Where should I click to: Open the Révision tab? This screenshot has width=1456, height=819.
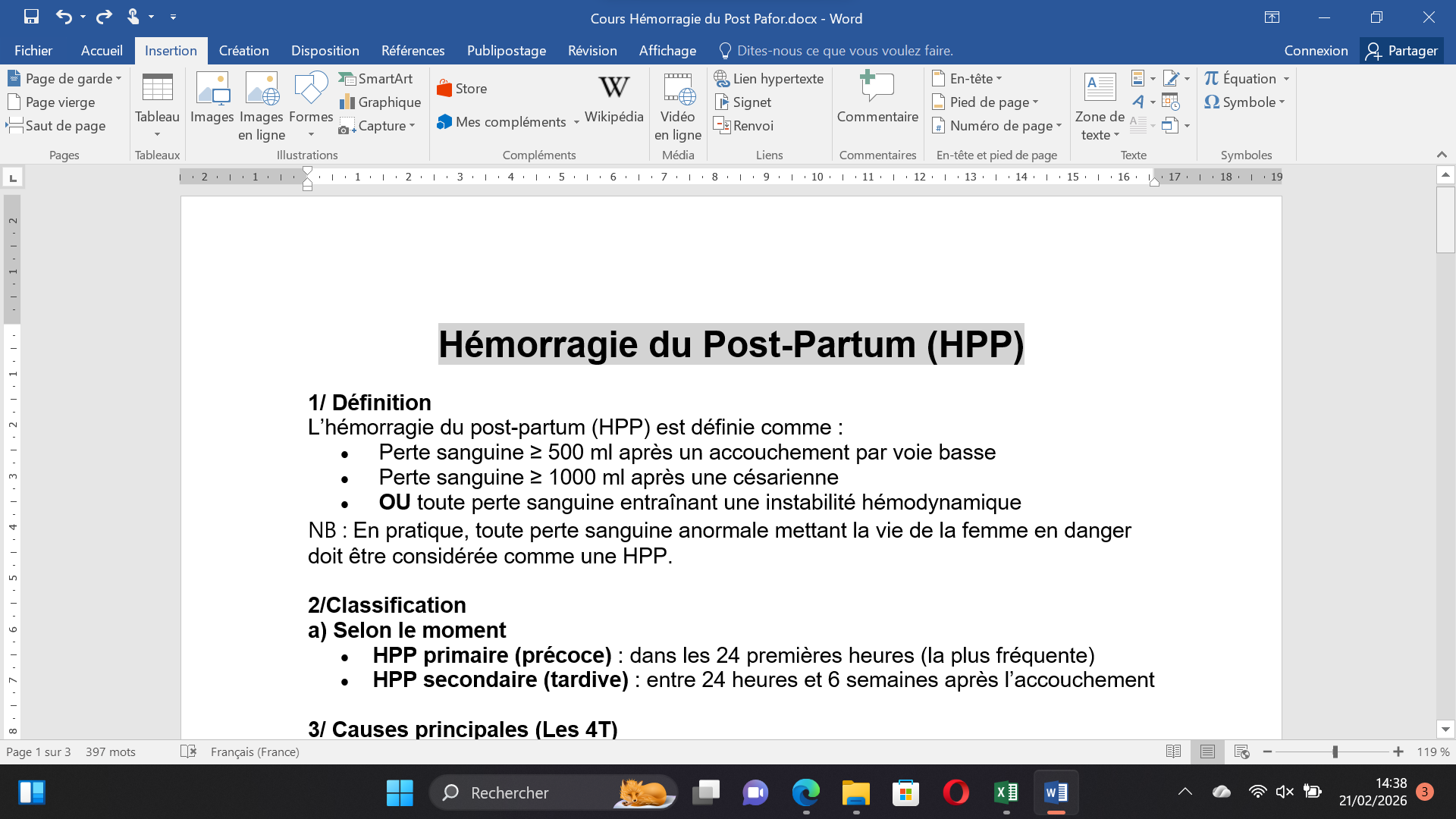pyautogui.click(x=591, y=51)
